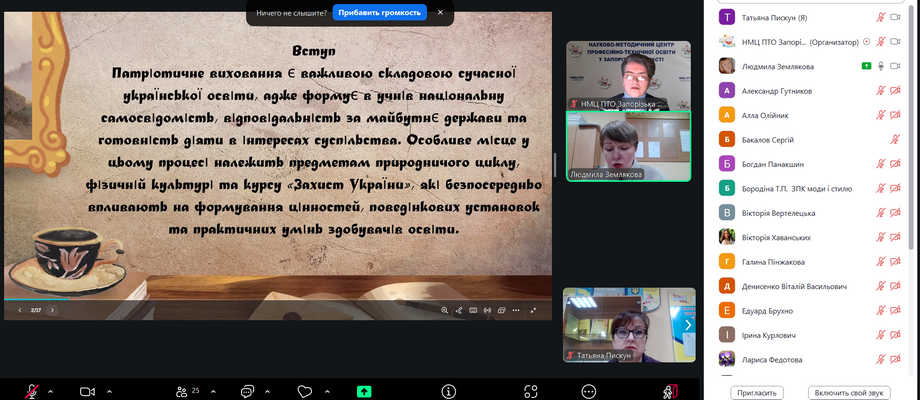
Task: Unmute the microphone in bottom toolbar
Action: click(x=32, y=391)
